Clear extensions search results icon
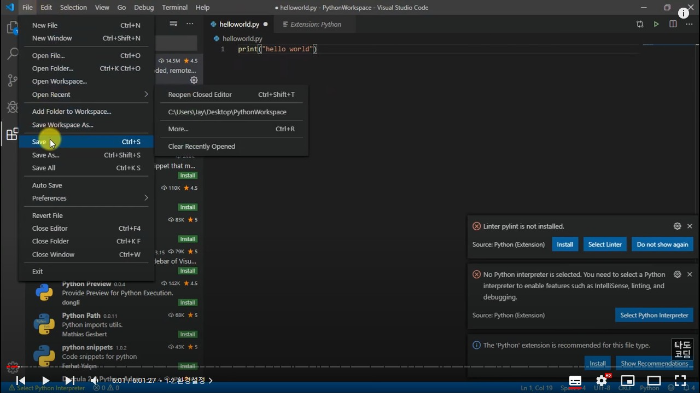Screen dimensions: 700x393 173,24
